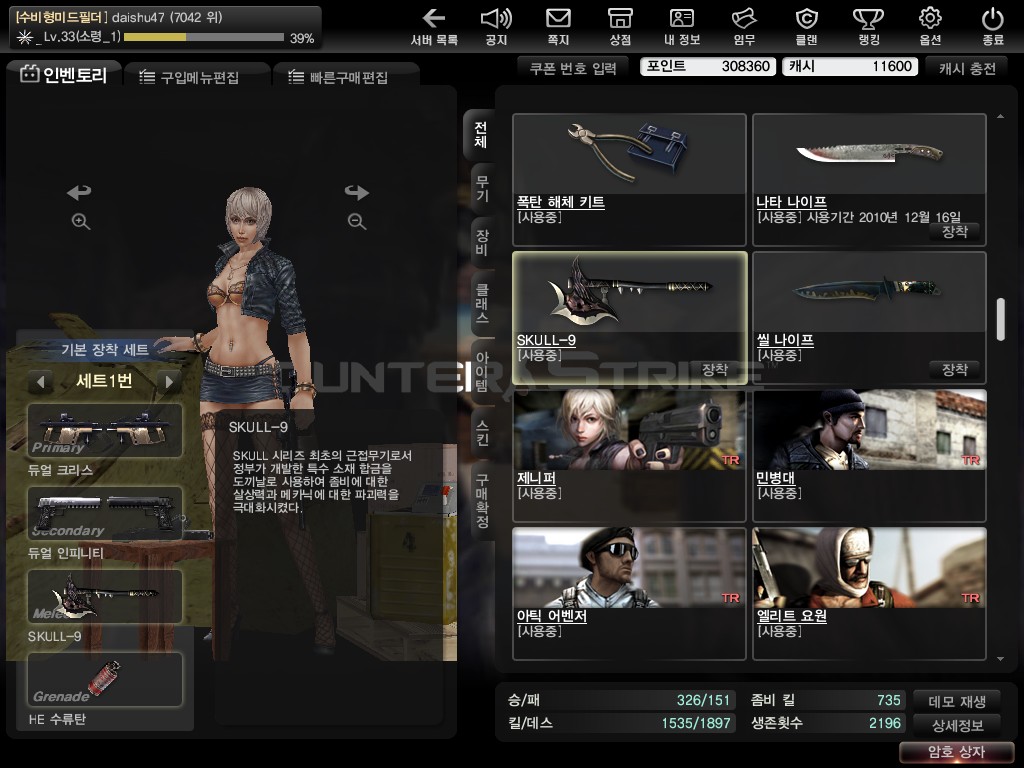This screenshot has height=768, width=1024.
Task: Click the inventory scrollbar thumb
Action: click(x=1000, y=319)
